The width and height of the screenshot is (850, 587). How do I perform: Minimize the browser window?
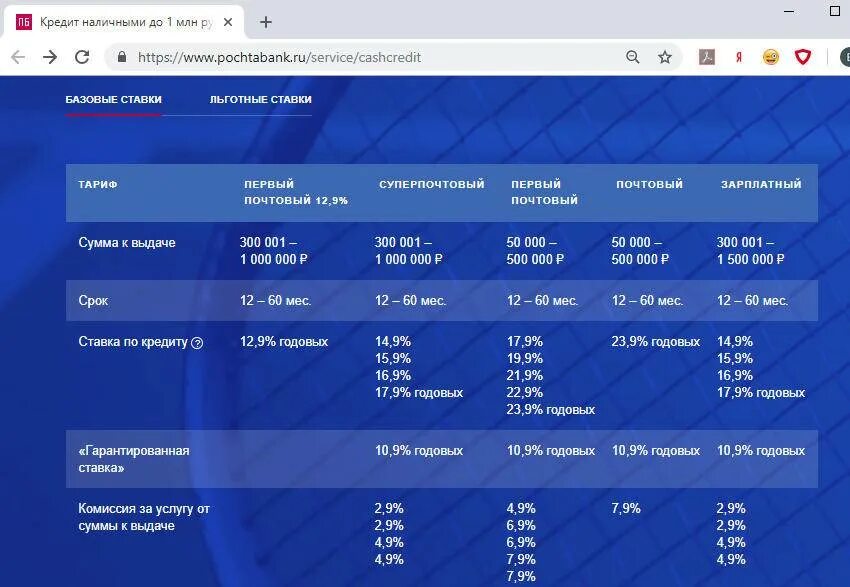pyautogui.click(x=789, y=11)
